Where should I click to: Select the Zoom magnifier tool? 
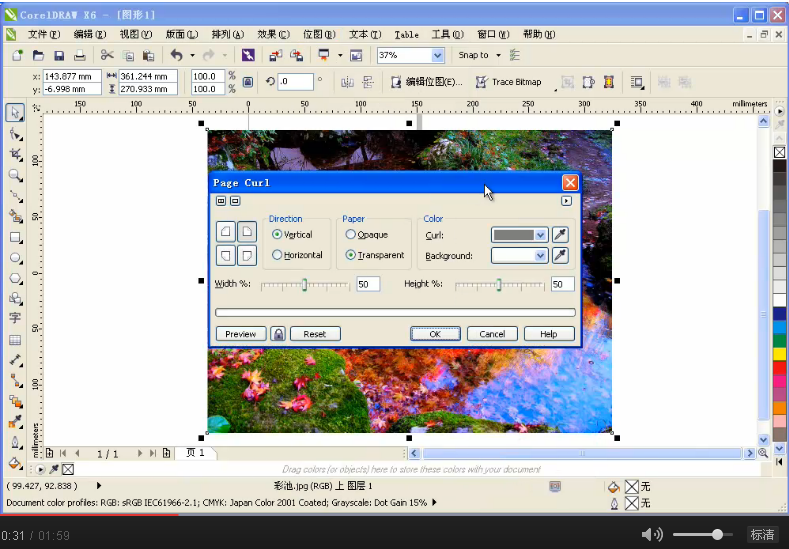tap(16, 175)
